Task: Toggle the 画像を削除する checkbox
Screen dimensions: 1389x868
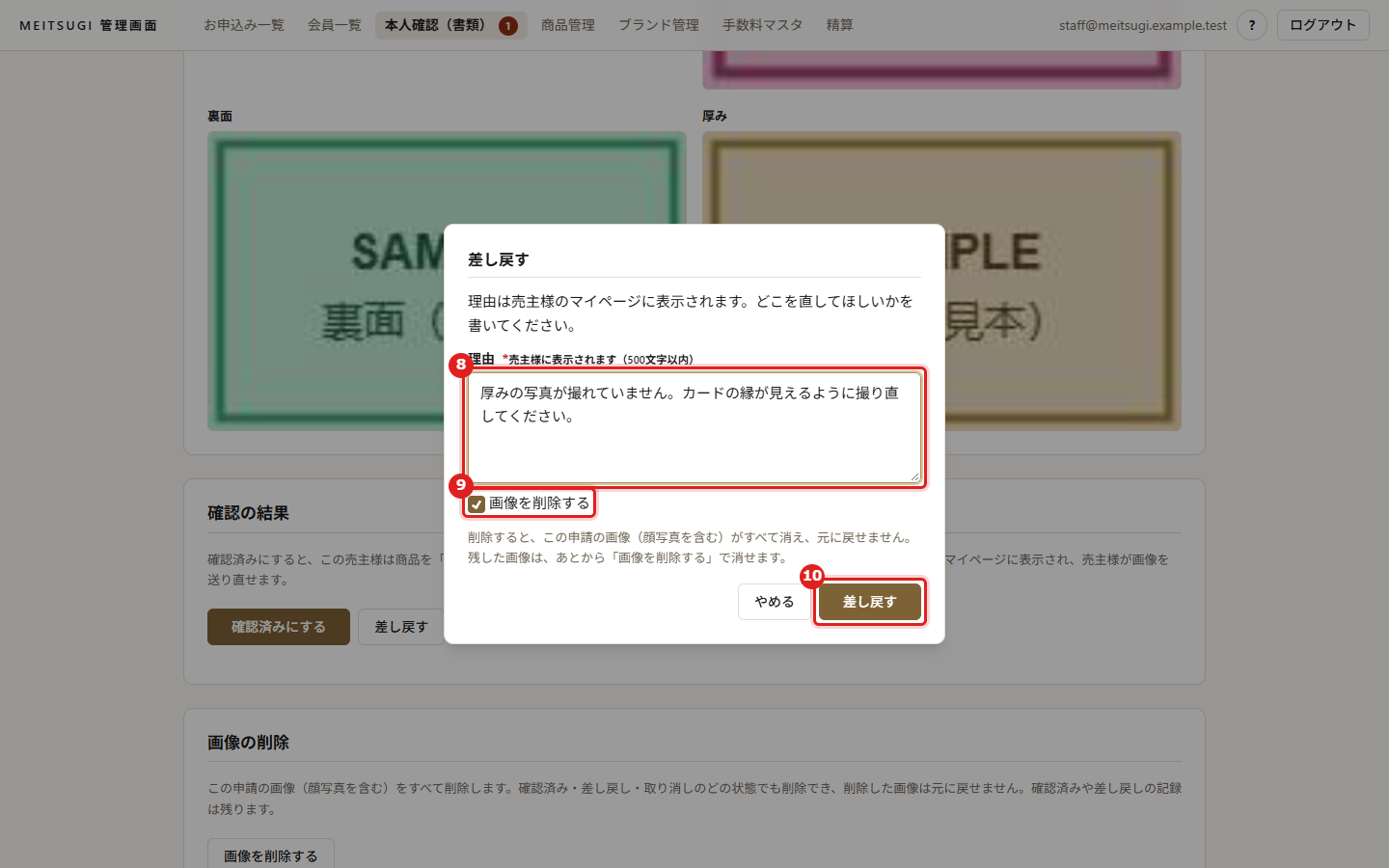Action: tap(477, 504)
